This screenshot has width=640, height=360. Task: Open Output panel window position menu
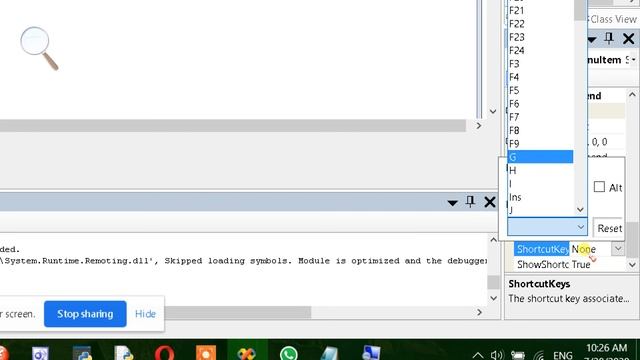[452, 202]
